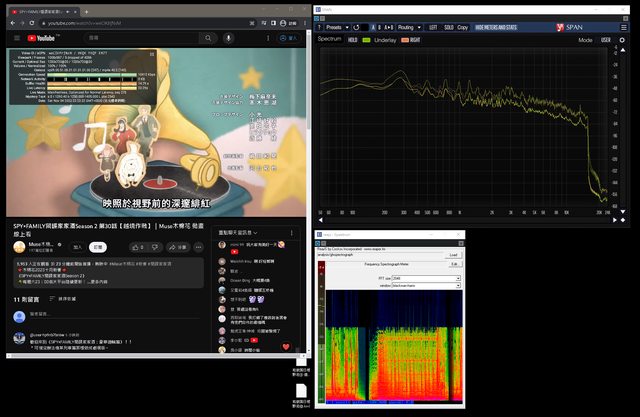Screen dimensions: 640x417
Task: Open SPAN hamburger menu icon
Action: click(624, 27)
